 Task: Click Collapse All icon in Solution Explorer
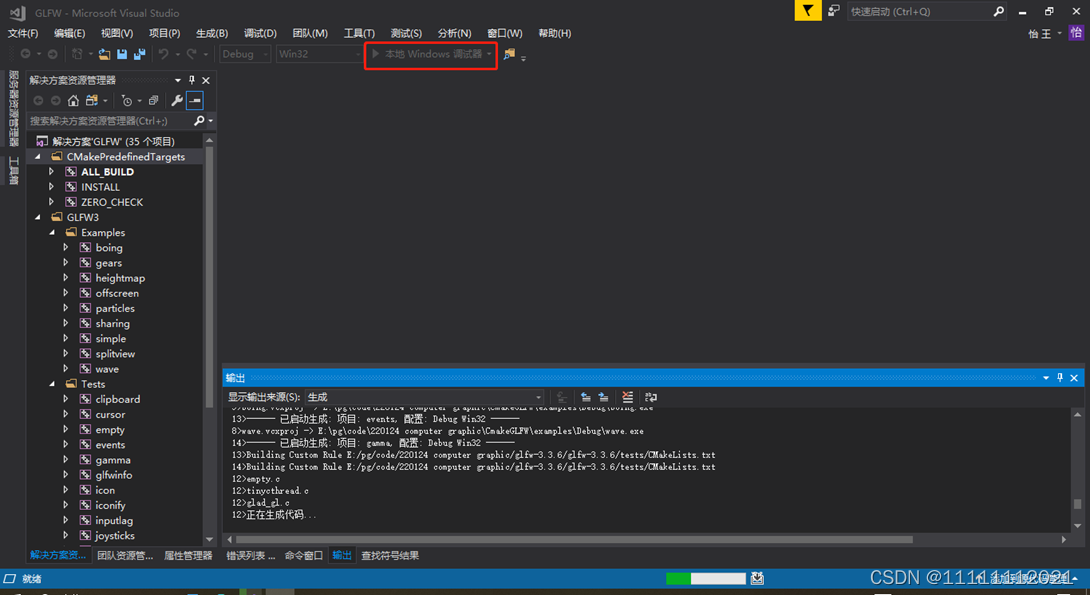(x=153, y=100)
